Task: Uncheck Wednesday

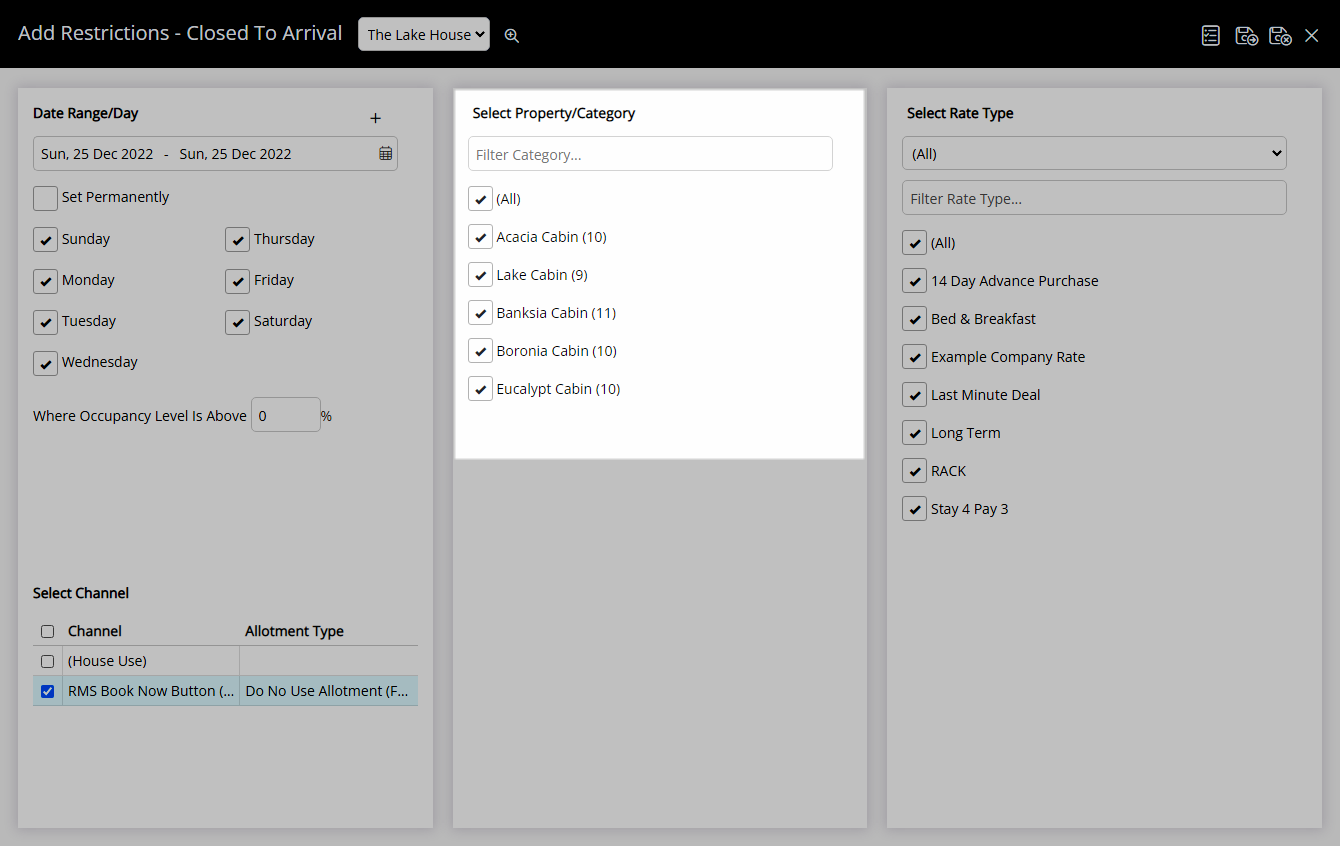Action: tap(45, 363)
